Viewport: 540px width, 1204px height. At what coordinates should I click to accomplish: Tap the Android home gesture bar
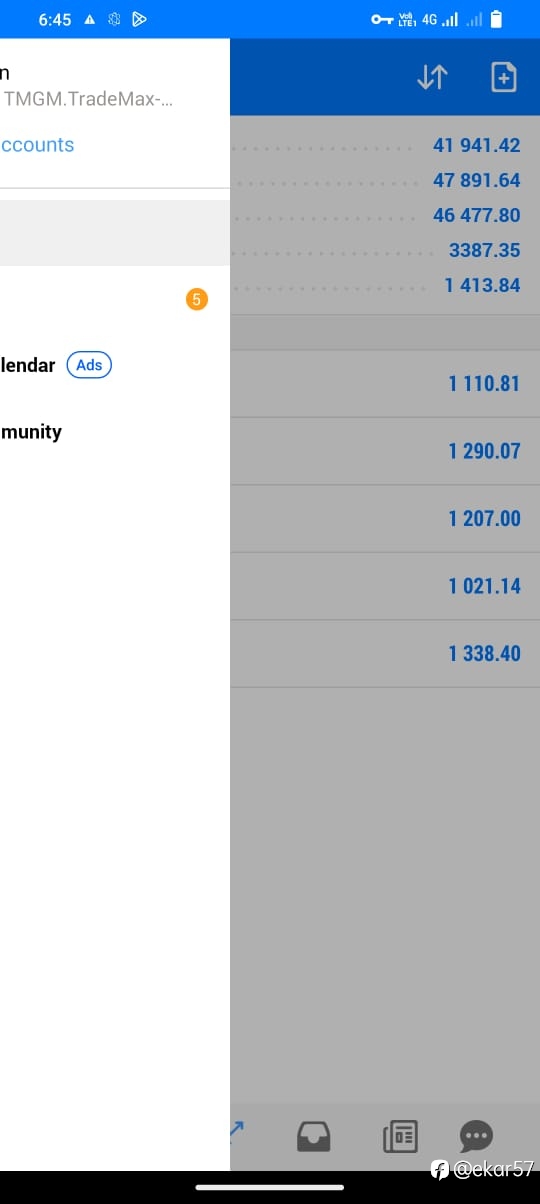click(270, 1187)
